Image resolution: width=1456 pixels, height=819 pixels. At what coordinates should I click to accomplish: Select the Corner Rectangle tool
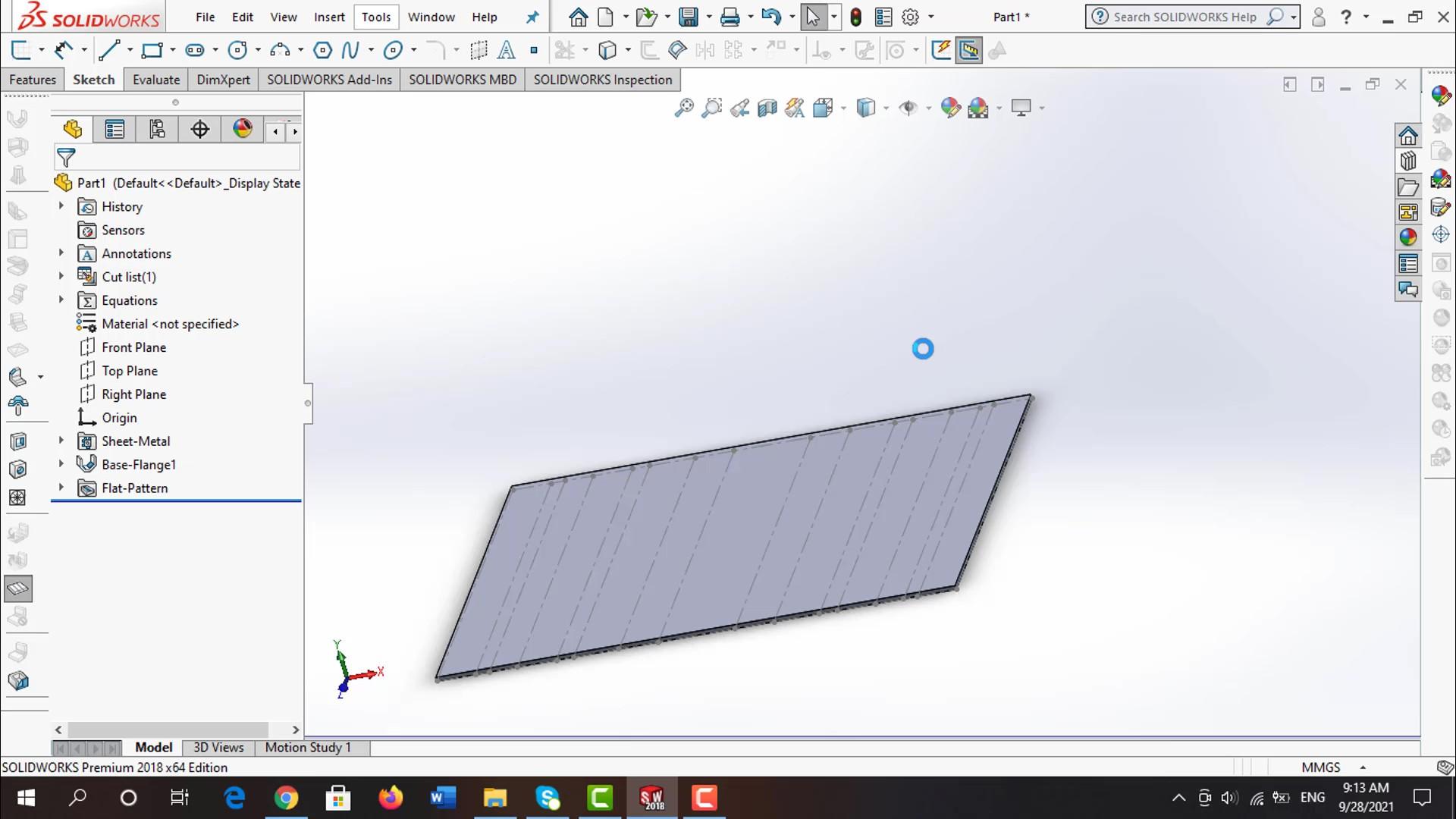pos(152,50)
